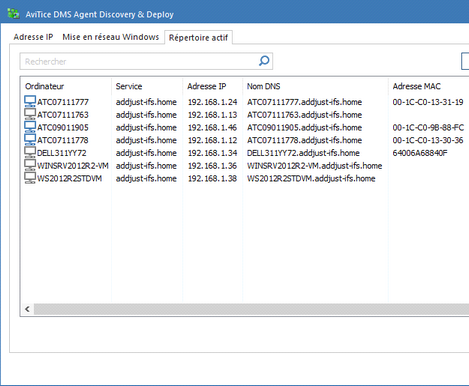
Task: Click MAC address 00-1C-C0-13-30-36
Action: 428,140
